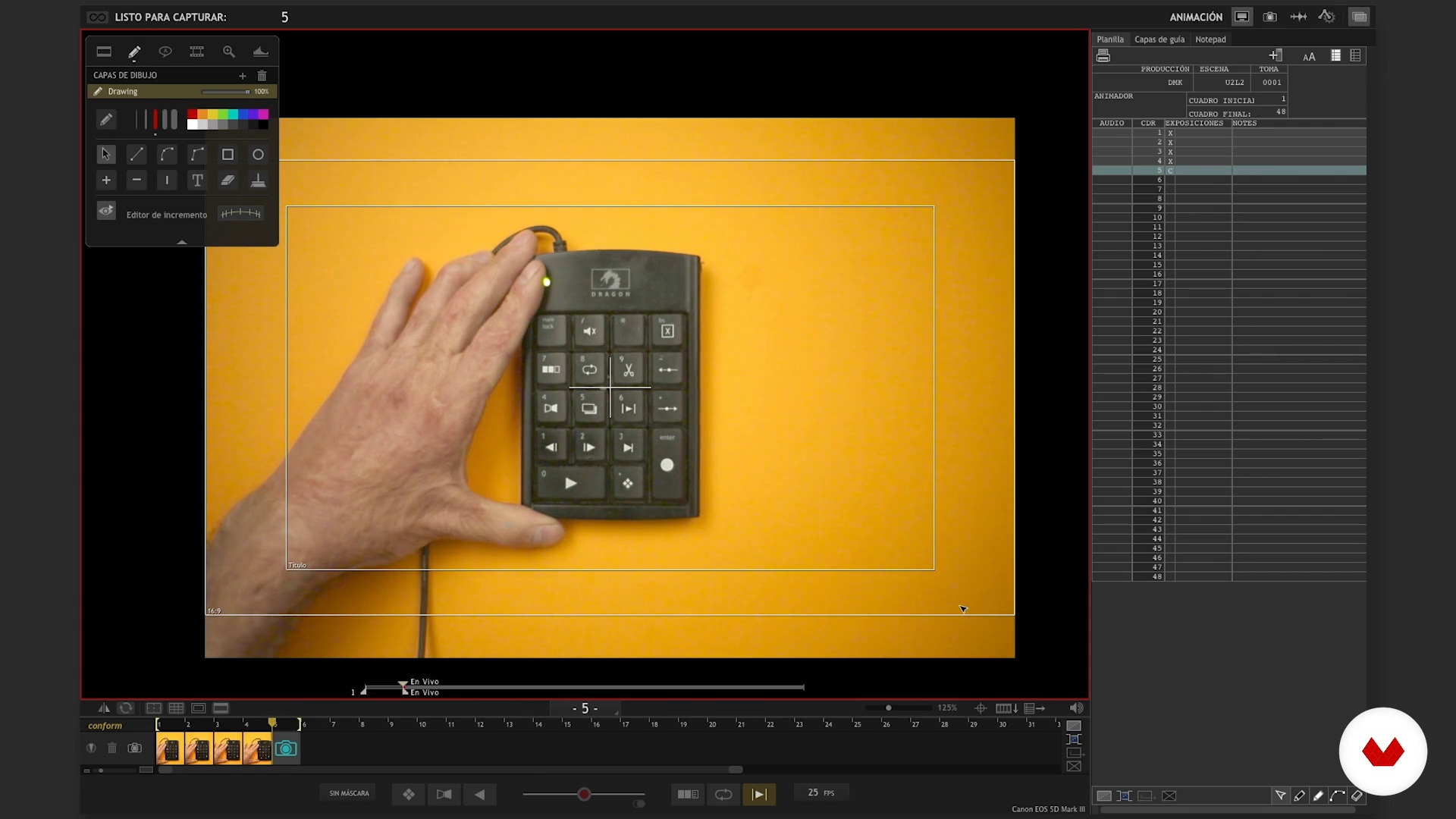Toggle the flip image icon below viewer
The image size is (1456, 819).
[x=104, y=708]
